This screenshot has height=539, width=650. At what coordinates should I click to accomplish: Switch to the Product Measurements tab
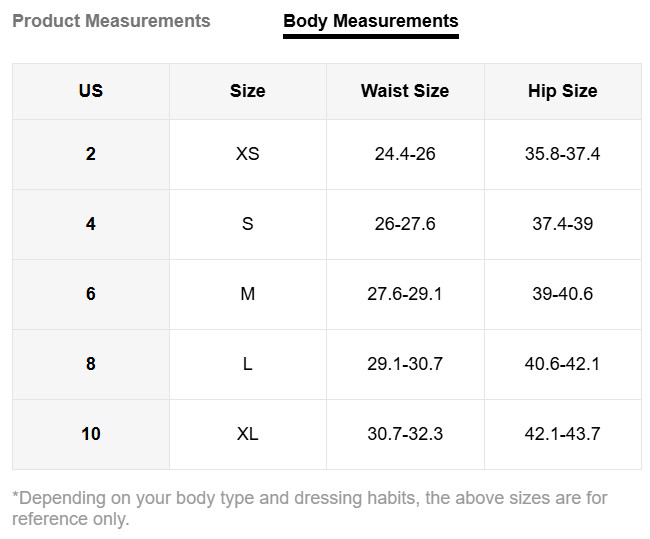coord(111,21)
